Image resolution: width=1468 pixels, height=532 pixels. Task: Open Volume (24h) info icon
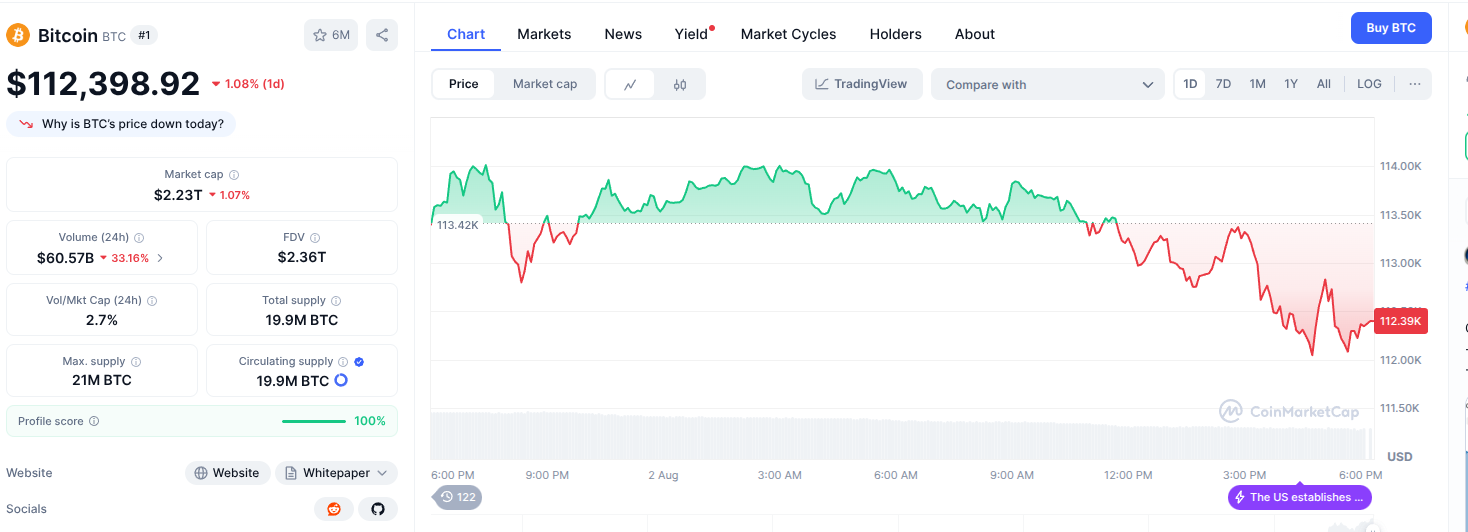pyautogui.click(x=139, y=238)
